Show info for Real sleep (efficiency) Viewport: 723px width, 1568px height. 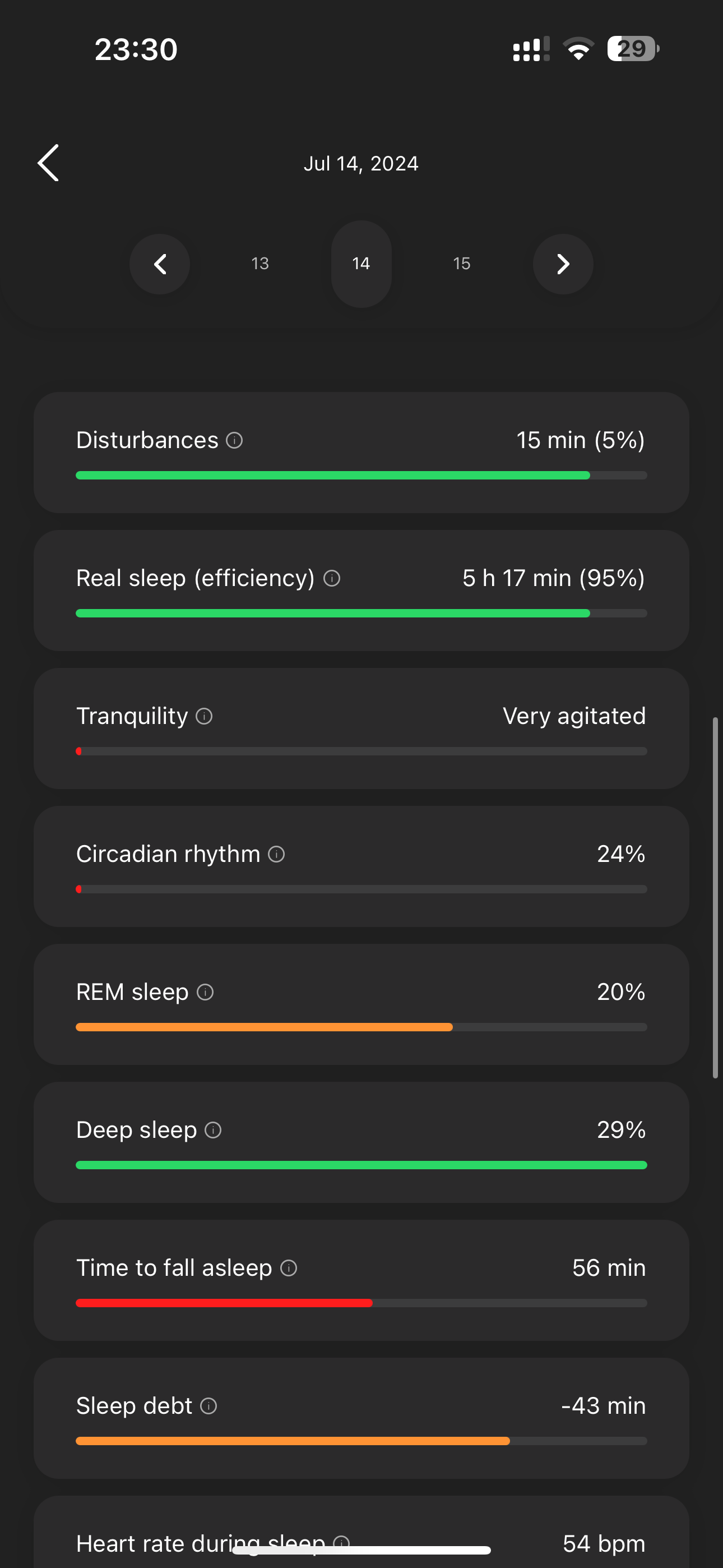pos(332,578)
